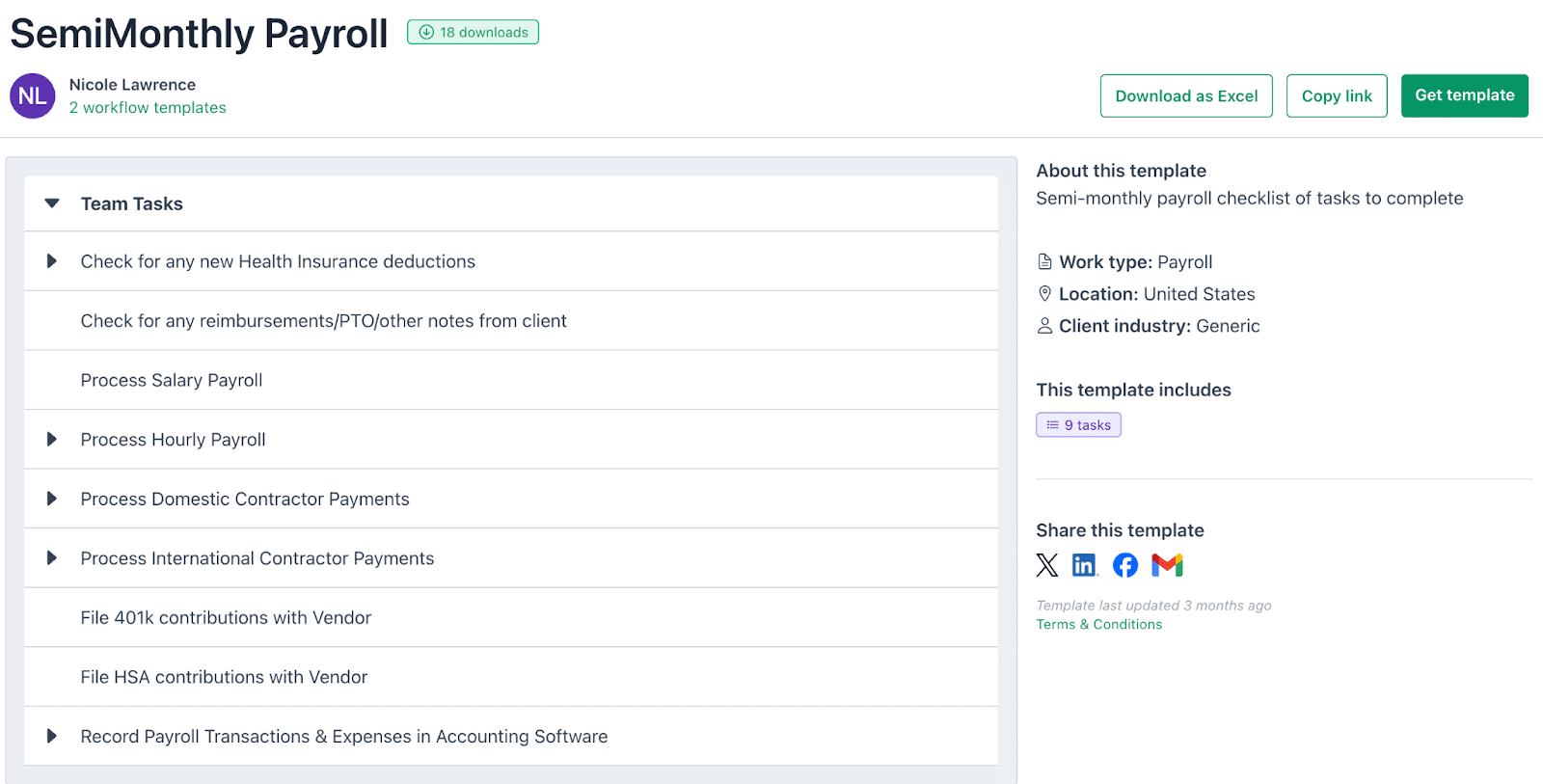This screenshot has width=1543, height=784.
Task: Click the Client industry person icon
Action: [x=1044, y=326]
